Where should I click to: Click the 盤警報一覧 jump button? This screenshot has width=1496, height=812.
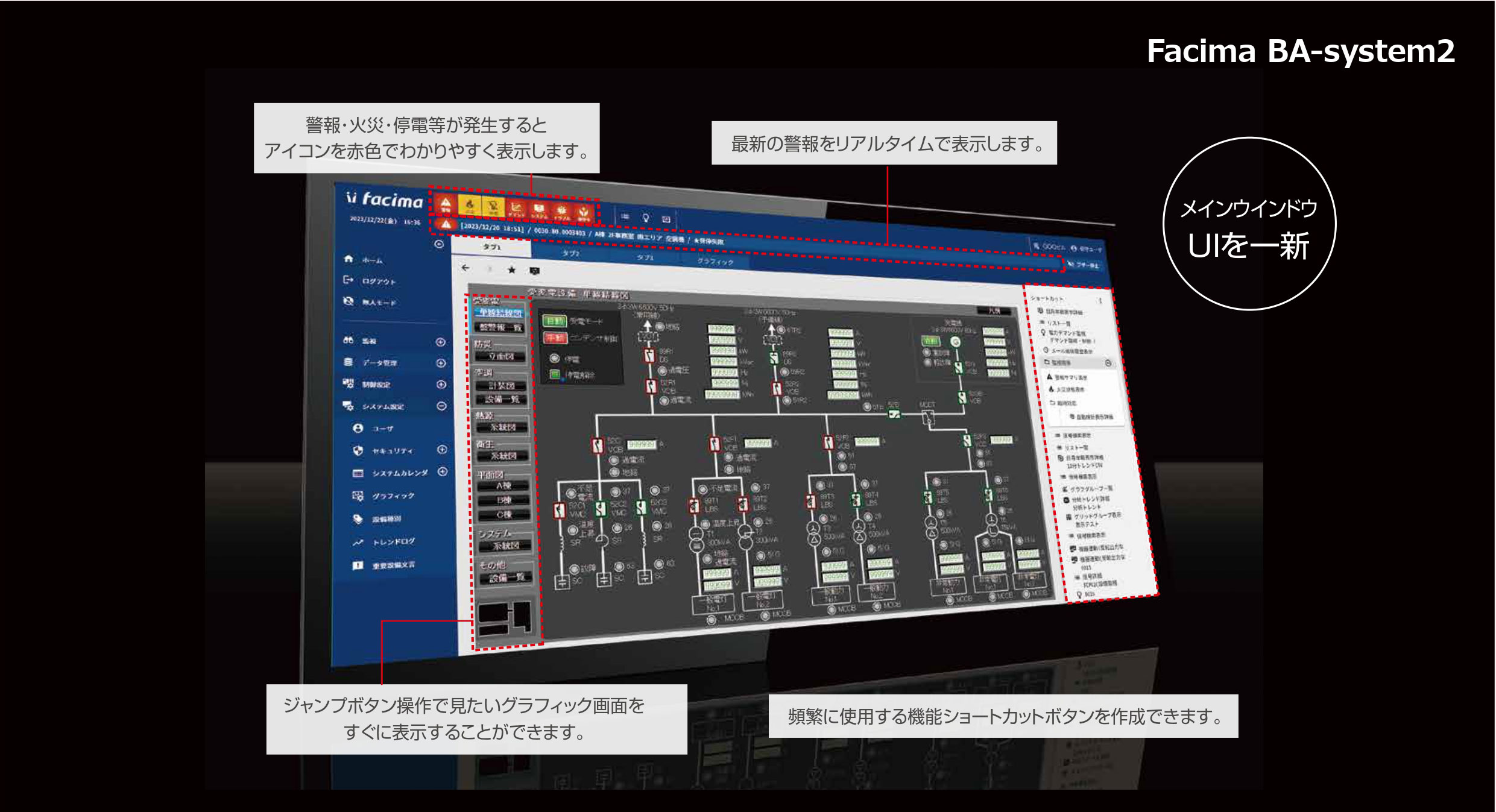[500, 327]
